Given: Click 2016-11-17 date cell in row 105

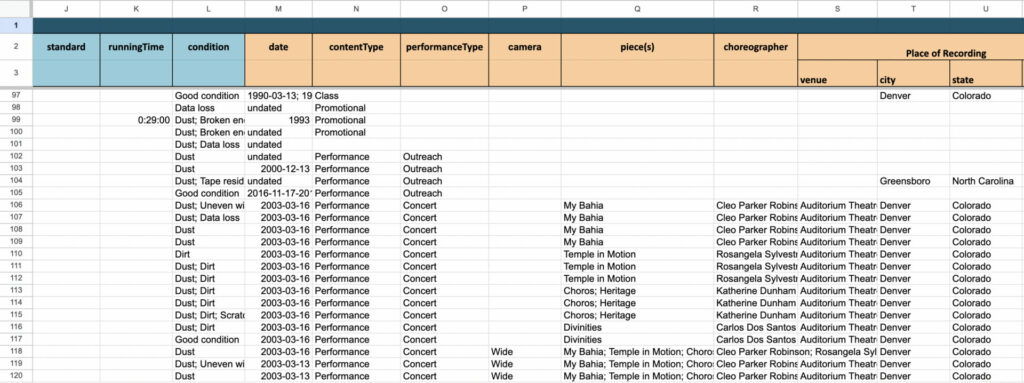Looking at the screenshot, I should (278, 193).
